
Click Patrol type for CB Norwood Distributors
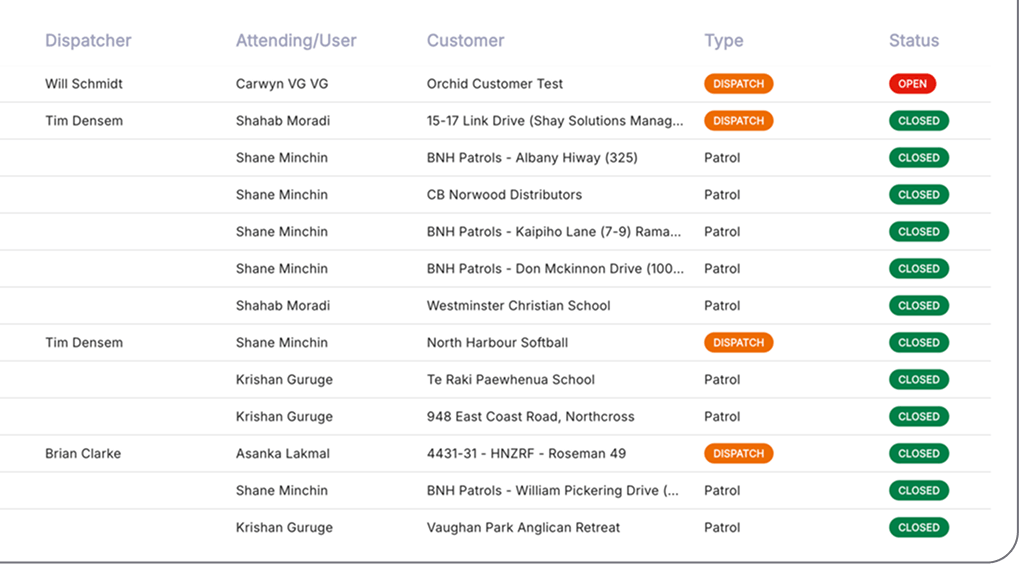[x=722, y=195]
